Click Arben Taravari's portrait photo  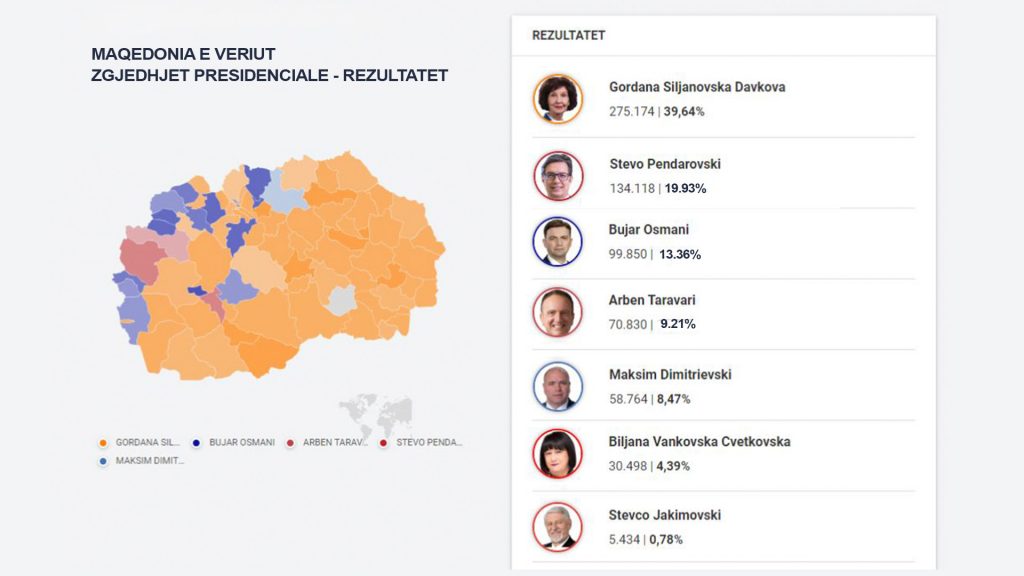coord(557,312)
